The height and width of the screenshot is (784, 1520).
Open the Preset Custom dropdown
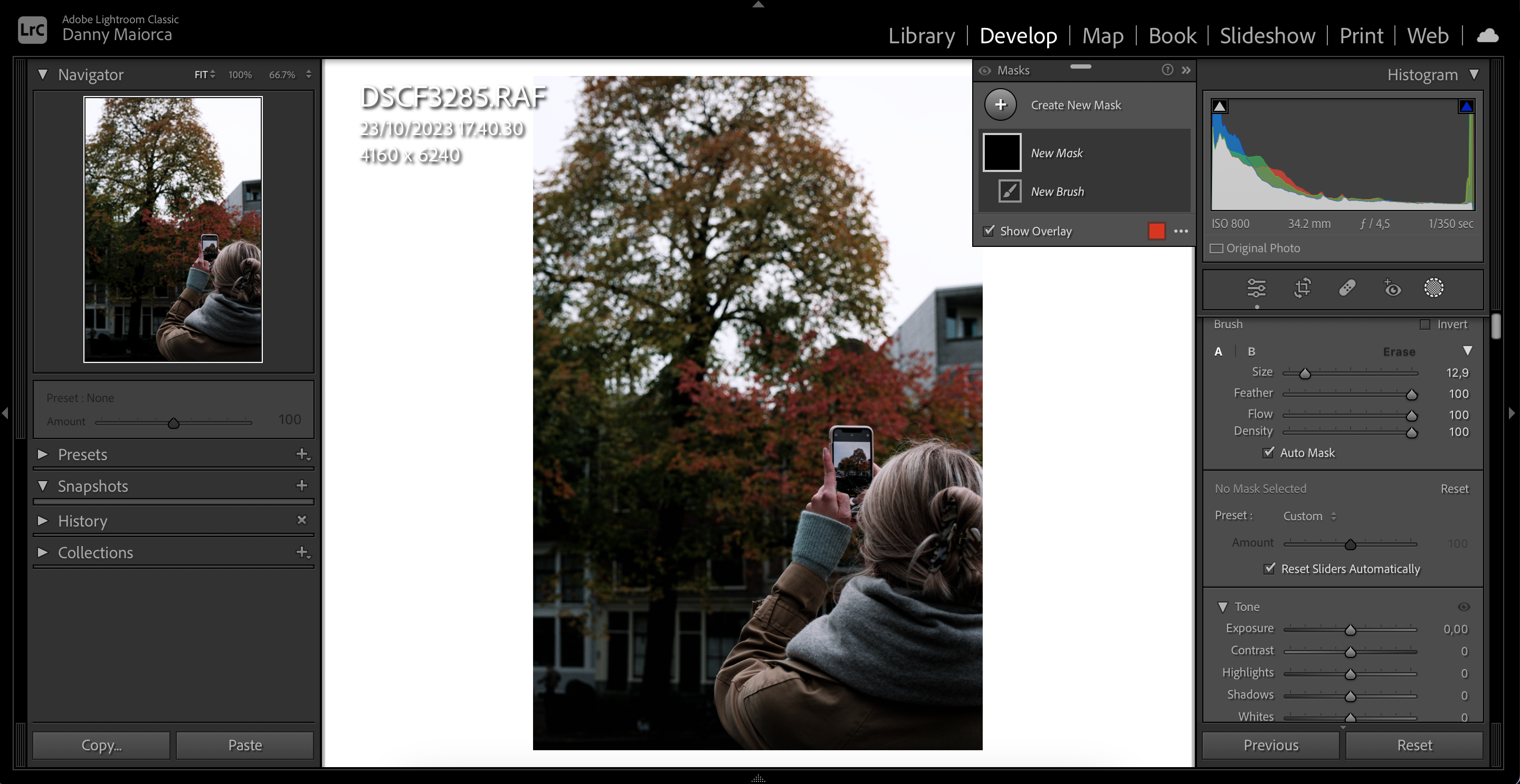pos(1309,515)
